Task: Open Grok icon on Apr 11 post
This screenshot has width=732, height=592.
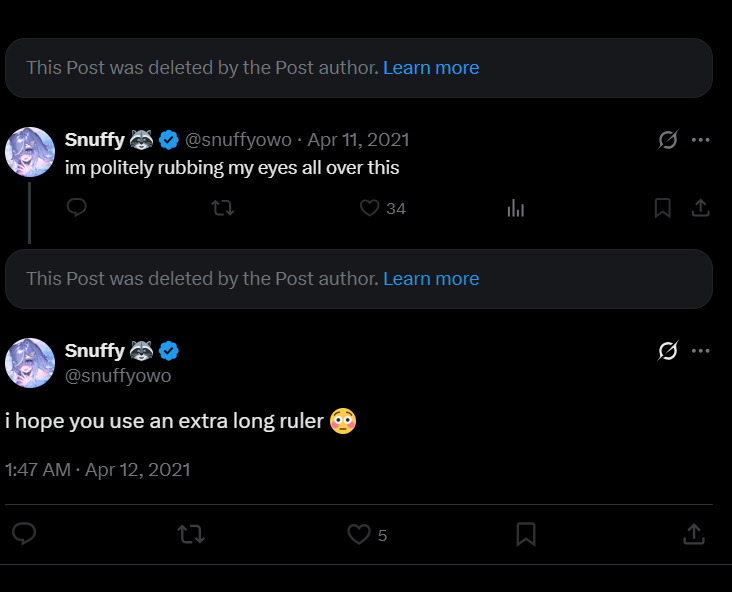Action: (668, 140)
